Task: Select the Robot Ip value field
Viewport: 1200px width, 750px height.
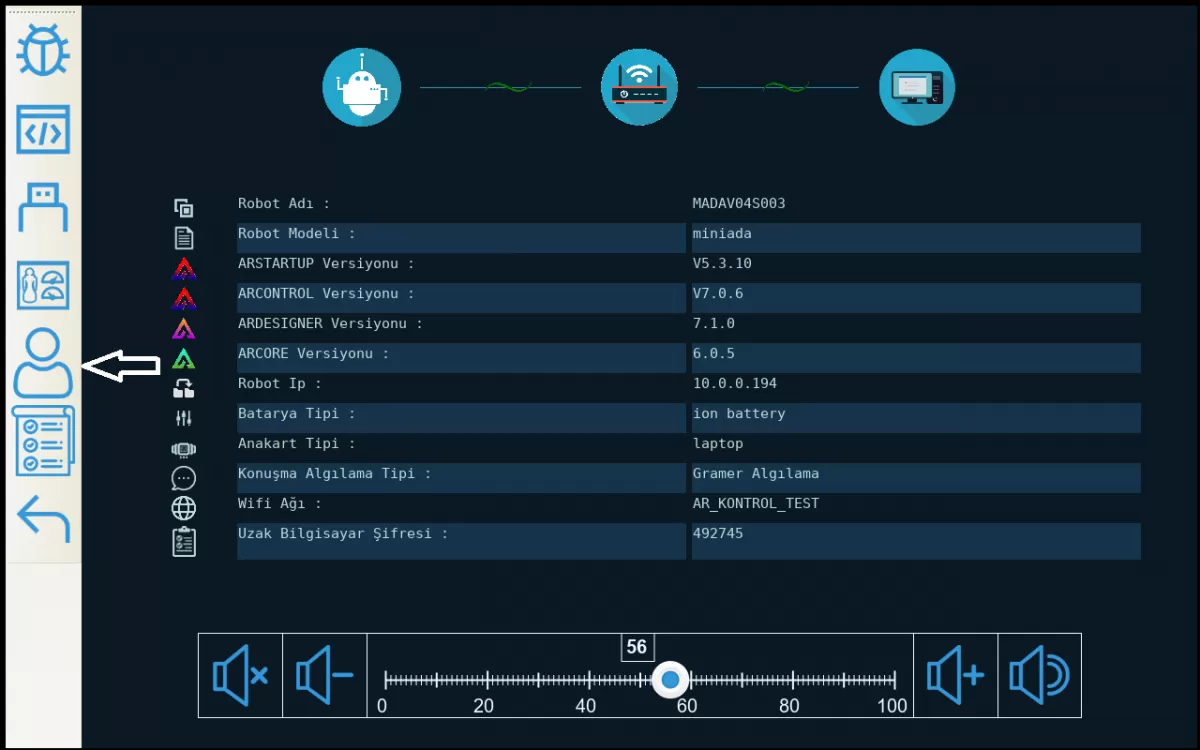Action: point(735,384)
